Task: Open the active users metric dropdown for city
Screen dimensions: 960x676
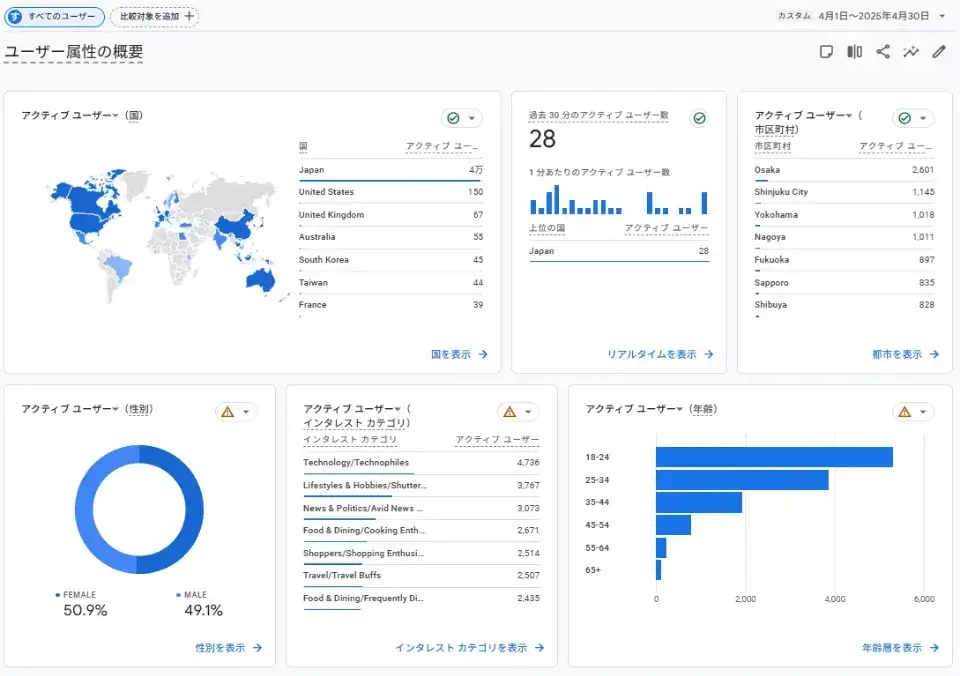Action: (849, 116)
